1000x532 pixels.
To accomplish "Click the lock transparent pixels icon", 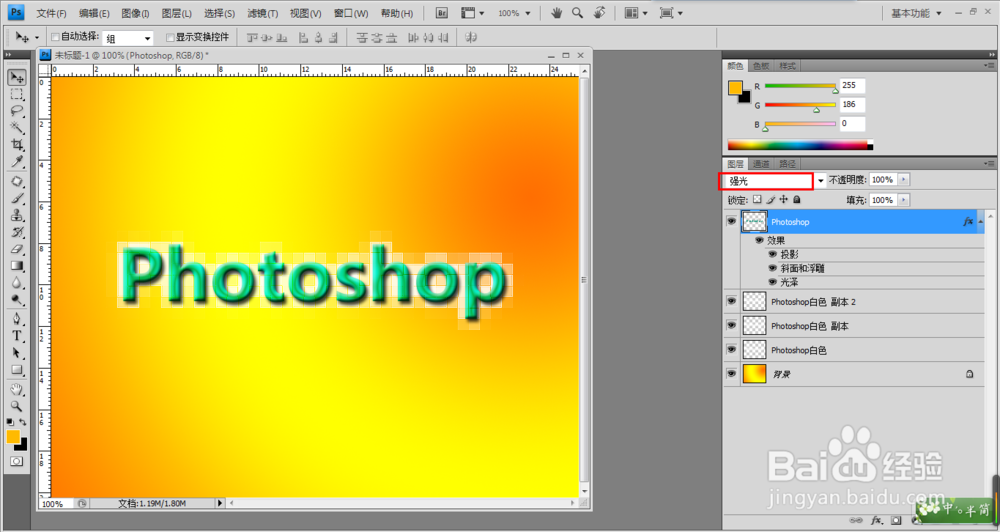I will tap(757, 200).
